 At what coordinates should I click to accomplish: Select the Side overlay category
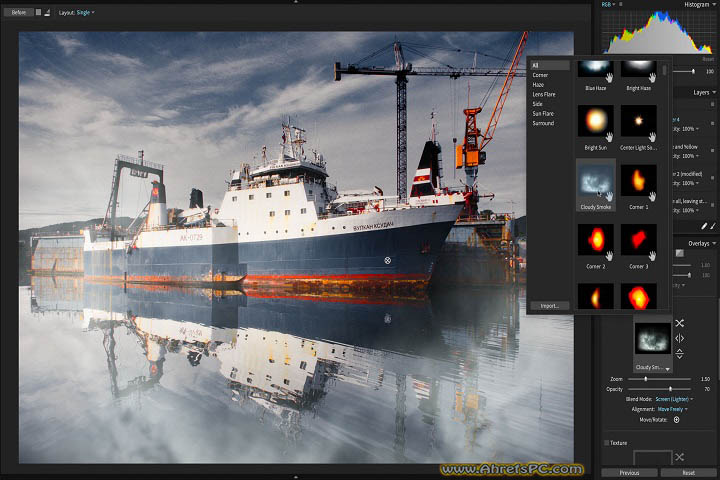(537, 104)
